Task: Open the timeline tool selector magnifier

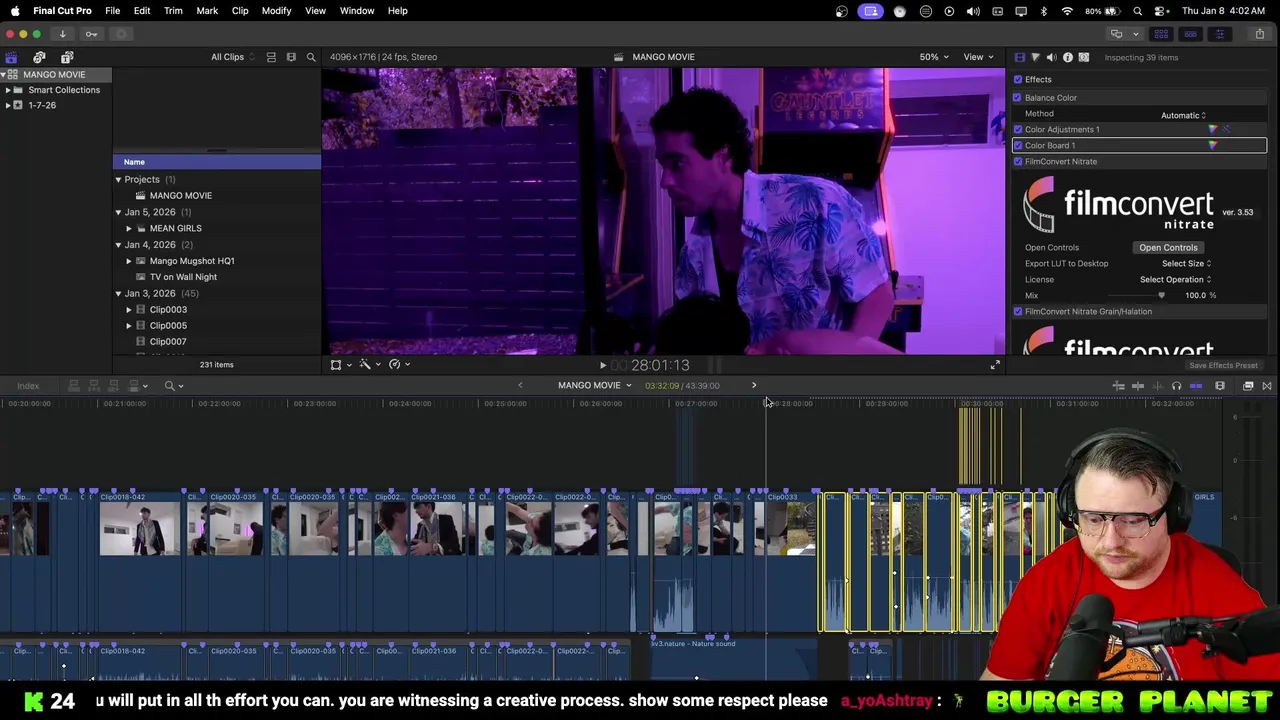Action: pyautogui.click(x=173, y=386)
